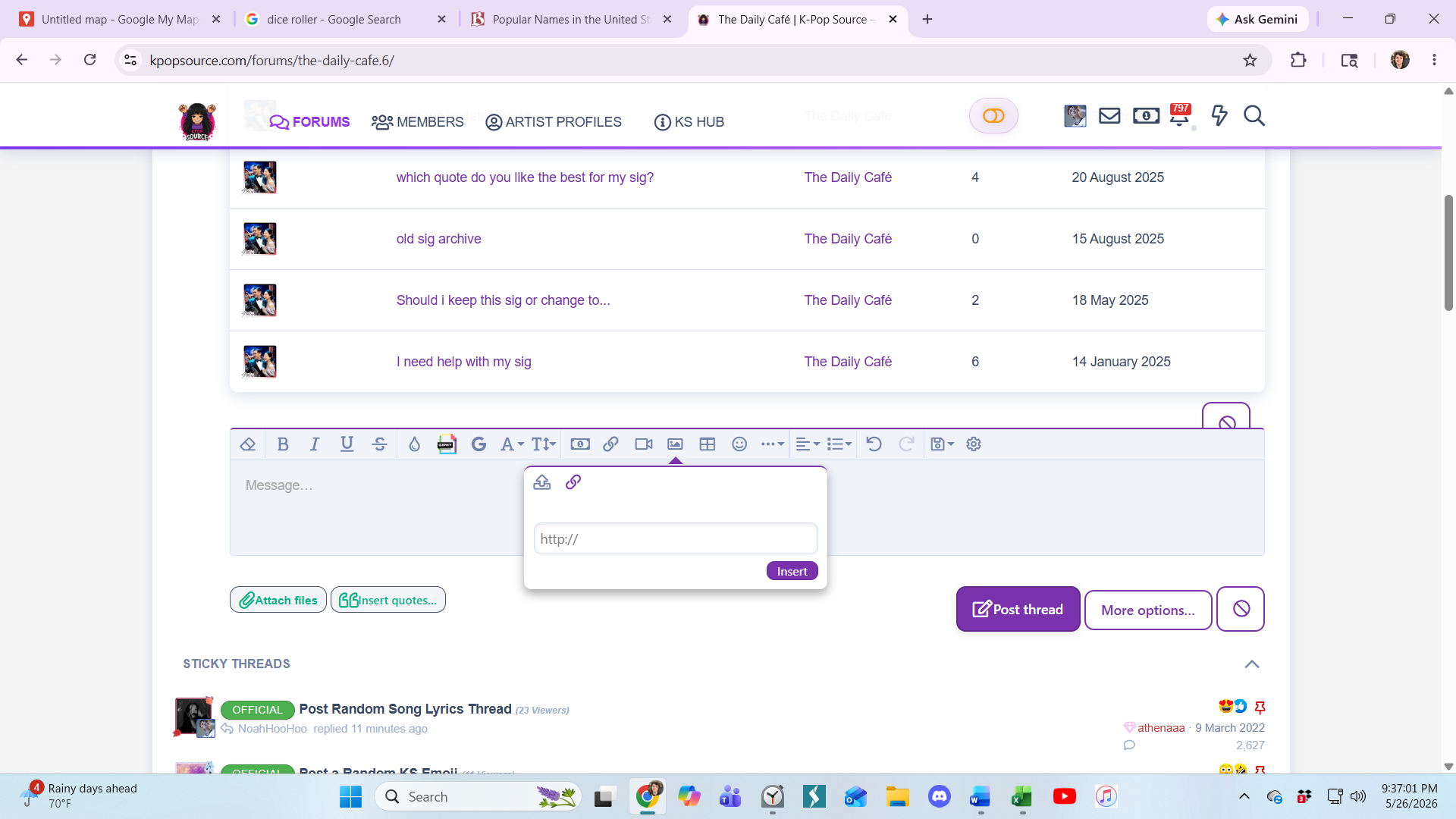
Task: Open alerts bell showing 797 notifications
Action: click(x=1180, y=116)
